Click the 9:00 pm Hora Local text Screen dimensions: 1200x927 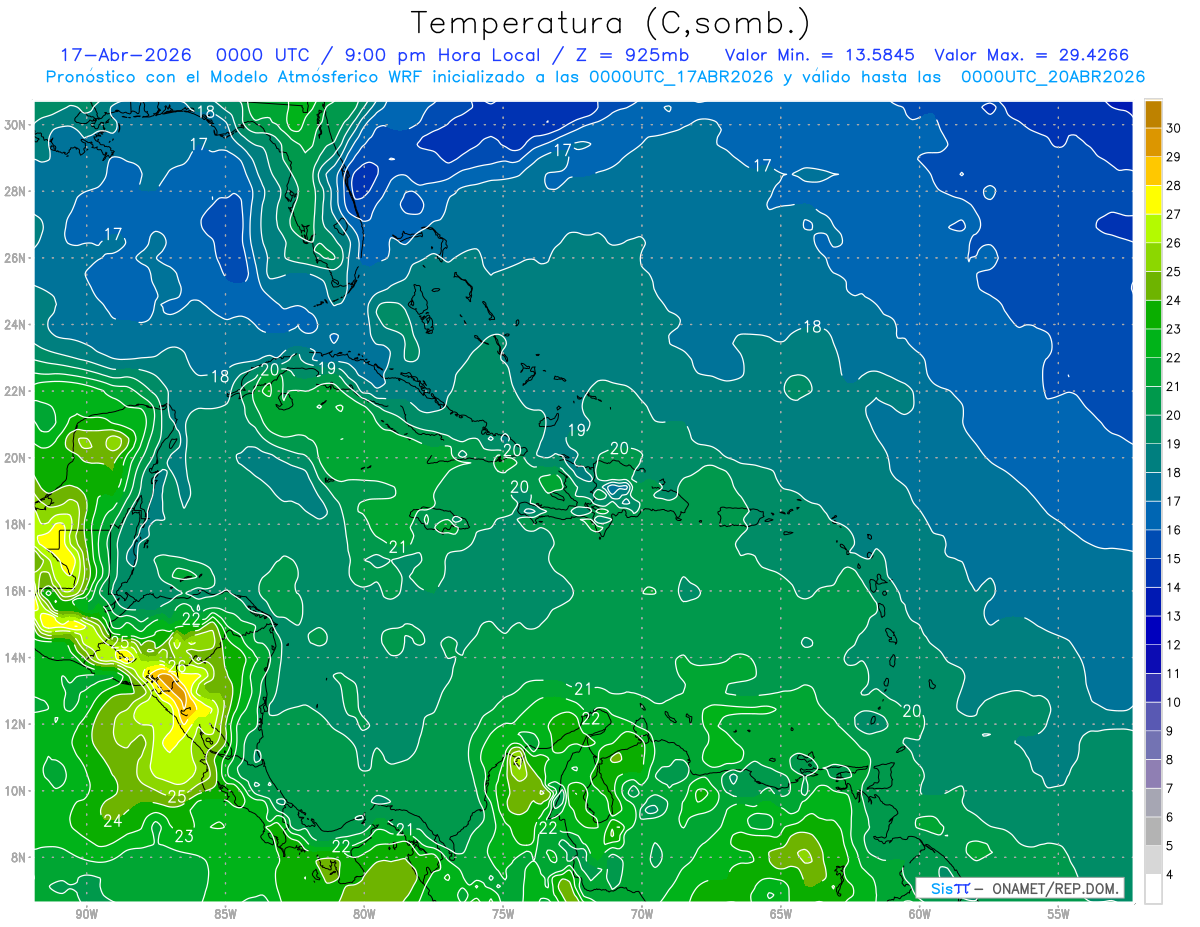455,55
